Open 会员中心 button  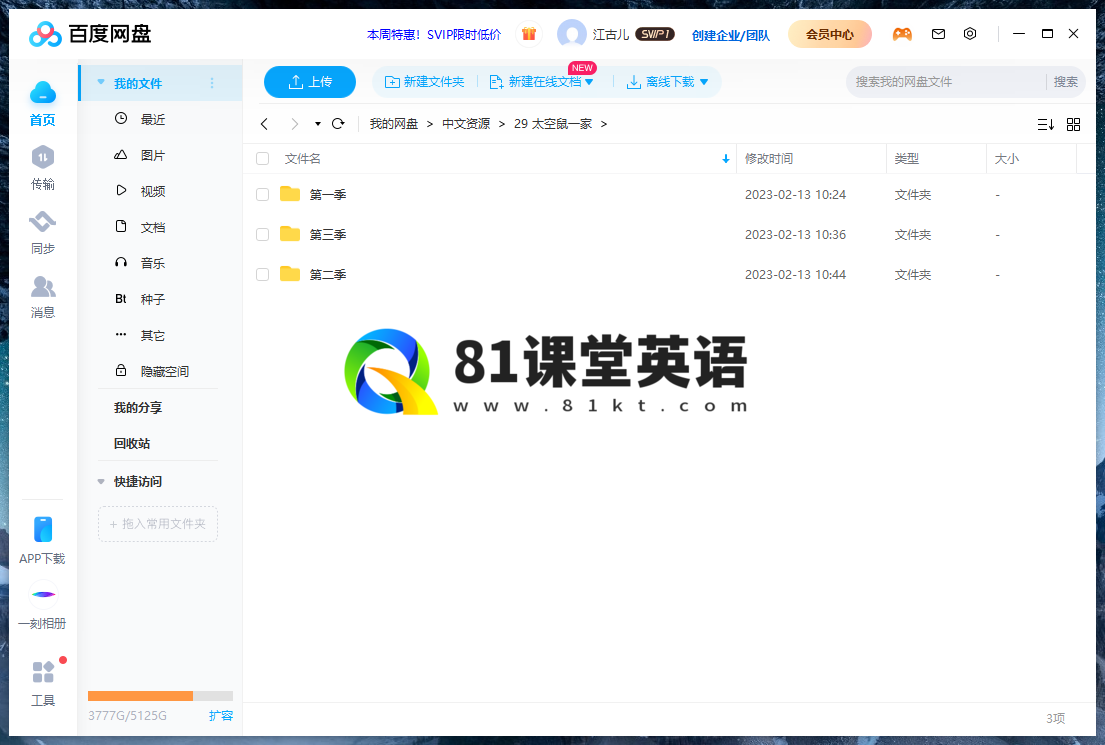pyautogui.click(x=829, y=34)
